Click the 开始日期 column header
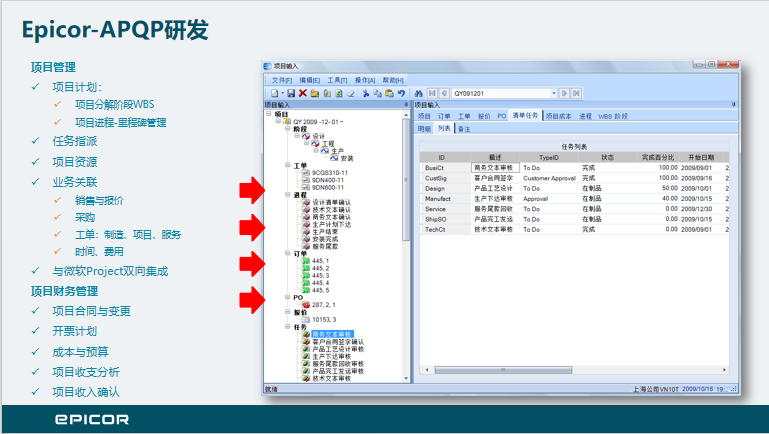 click(x=701, y=157)
